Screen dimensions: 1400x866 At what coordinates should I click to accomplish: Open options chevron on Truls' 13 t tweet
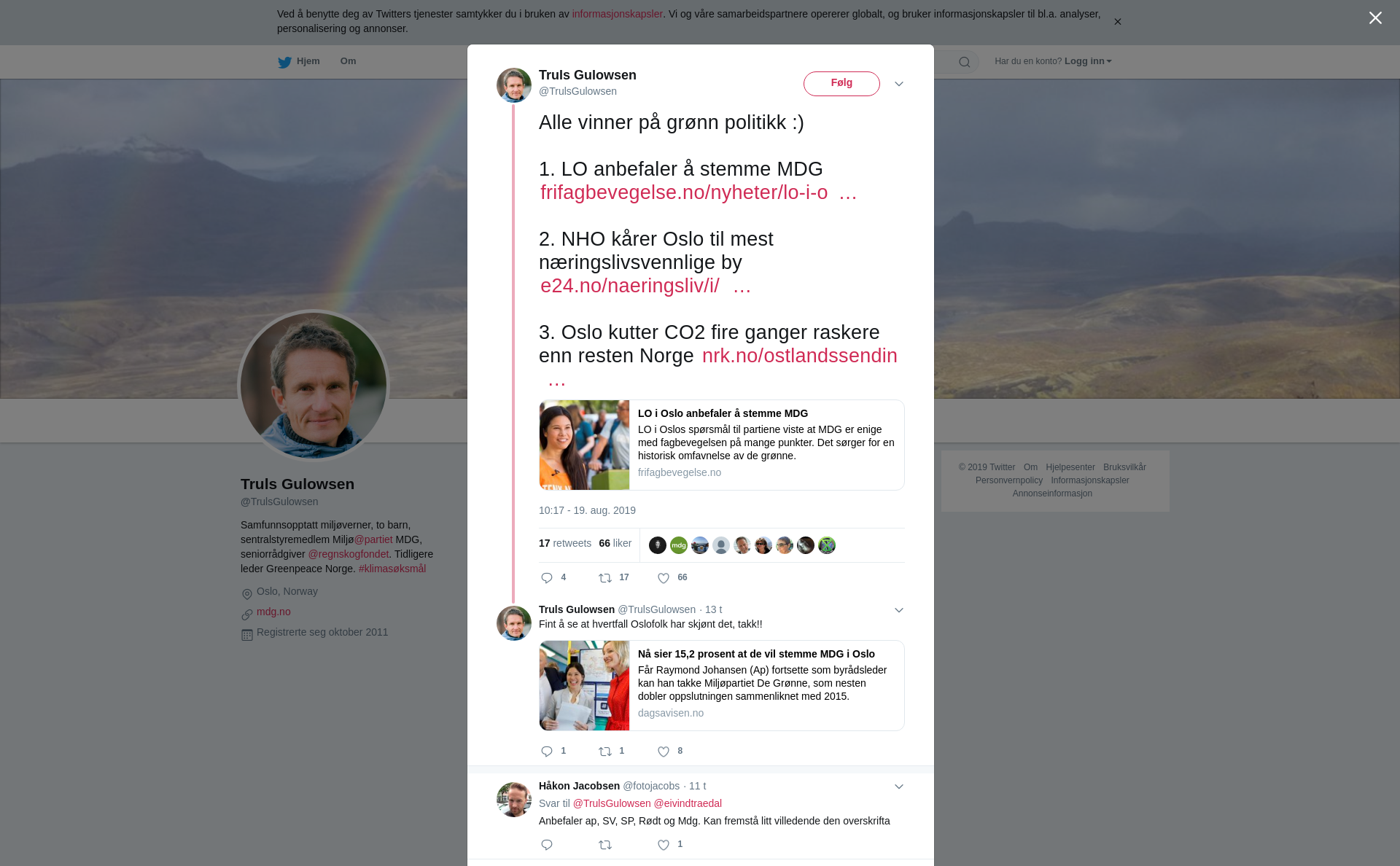pos(899,610)
